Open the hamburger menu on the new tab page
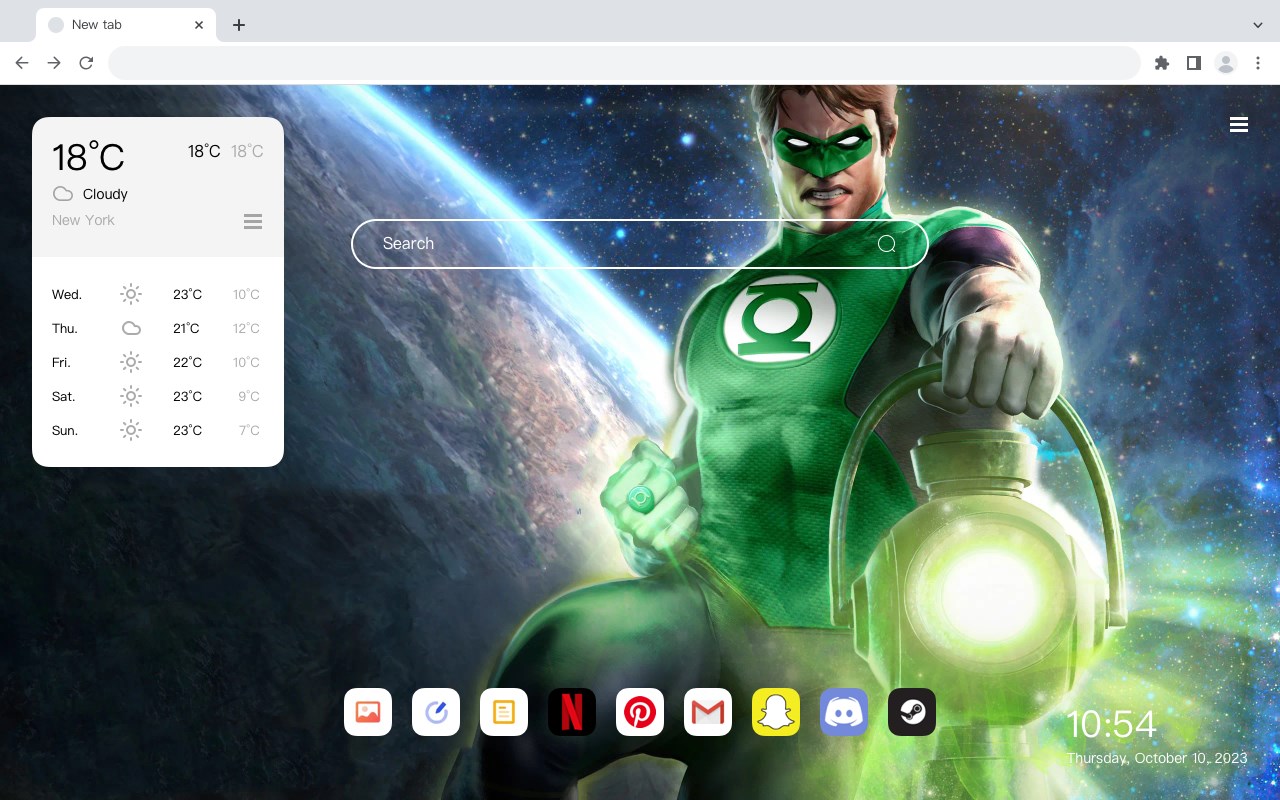 coord(1239,125)
